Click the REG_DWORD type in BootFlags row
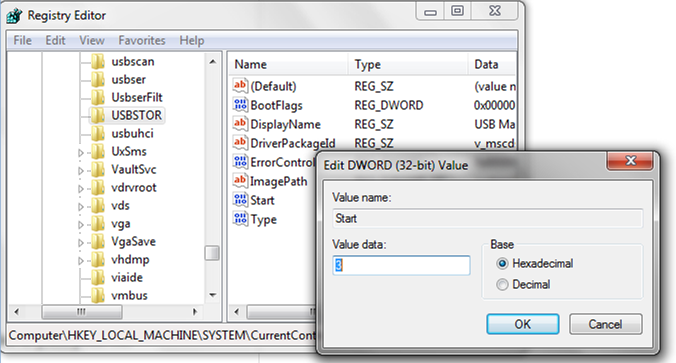Image resolution: width=676 pixels, height=363 pixels. click(389, 105)
